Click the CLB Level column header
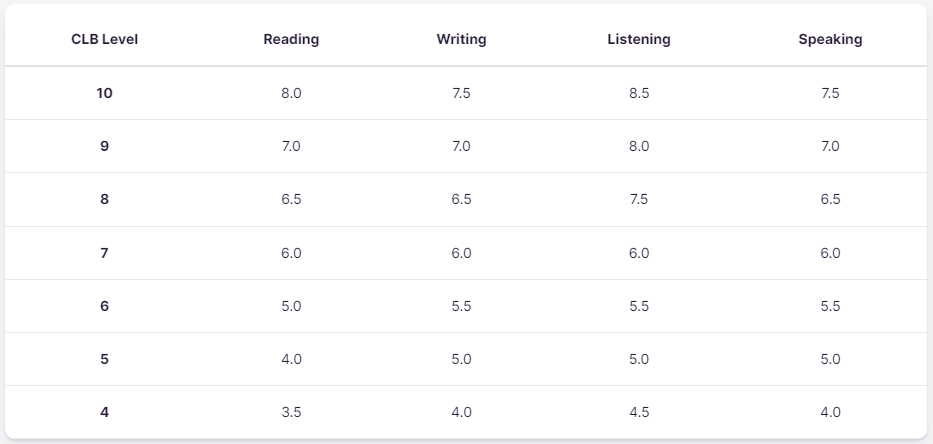Image resolution: width=933 pixels, height=444 pixels. 104,39
